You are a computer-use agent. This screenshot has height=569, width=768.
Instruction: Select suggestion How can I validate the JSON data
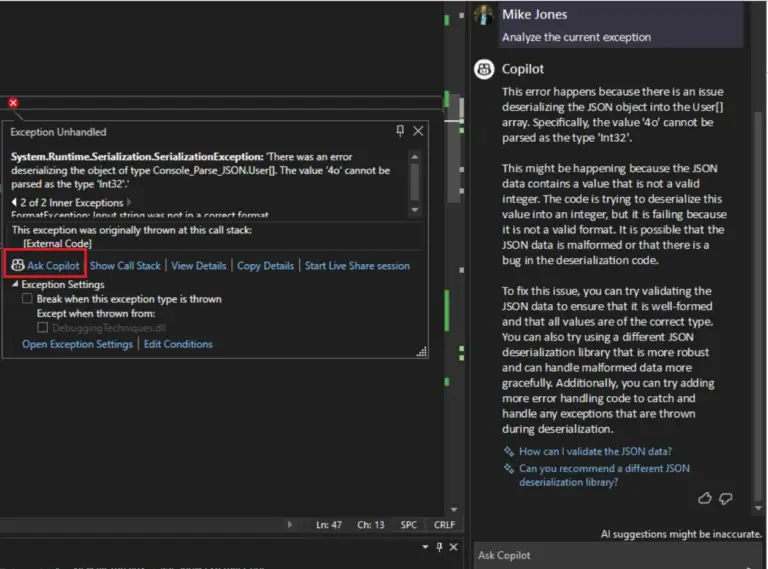595,451
